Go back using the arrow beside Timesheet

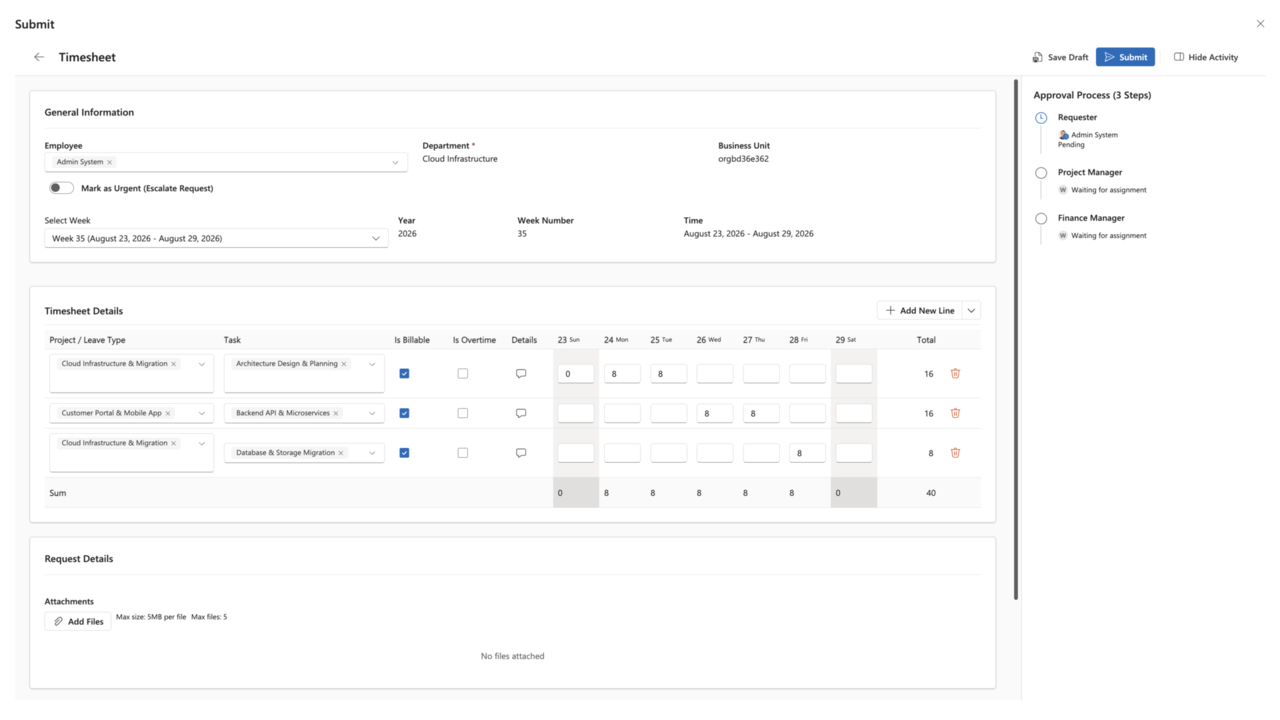click(x=39, y=57)
